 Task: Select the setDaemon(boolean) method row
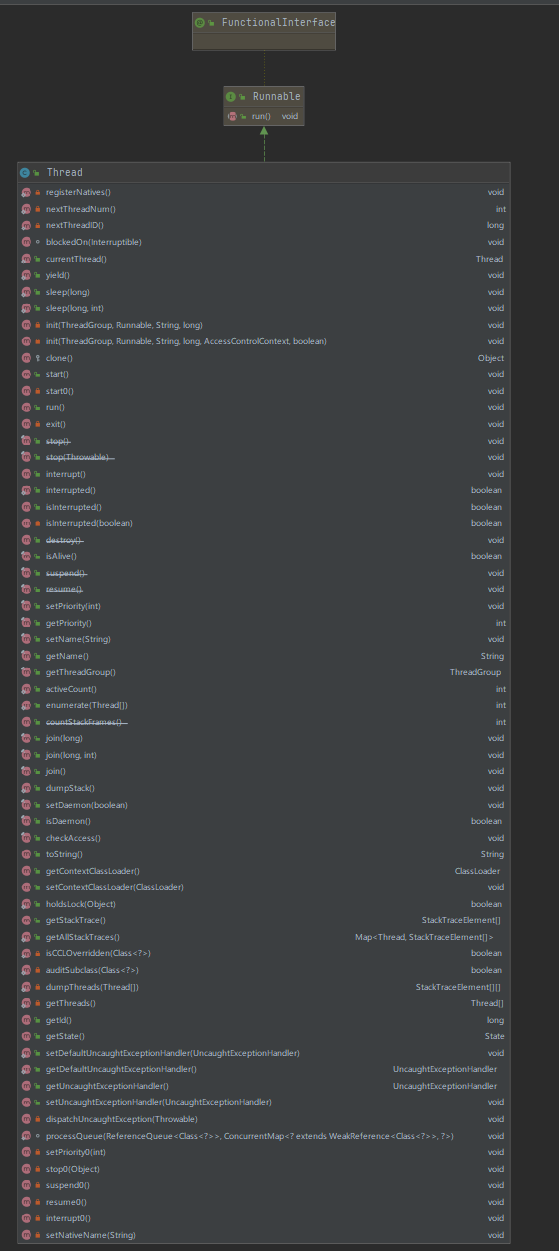pos(264,805)
